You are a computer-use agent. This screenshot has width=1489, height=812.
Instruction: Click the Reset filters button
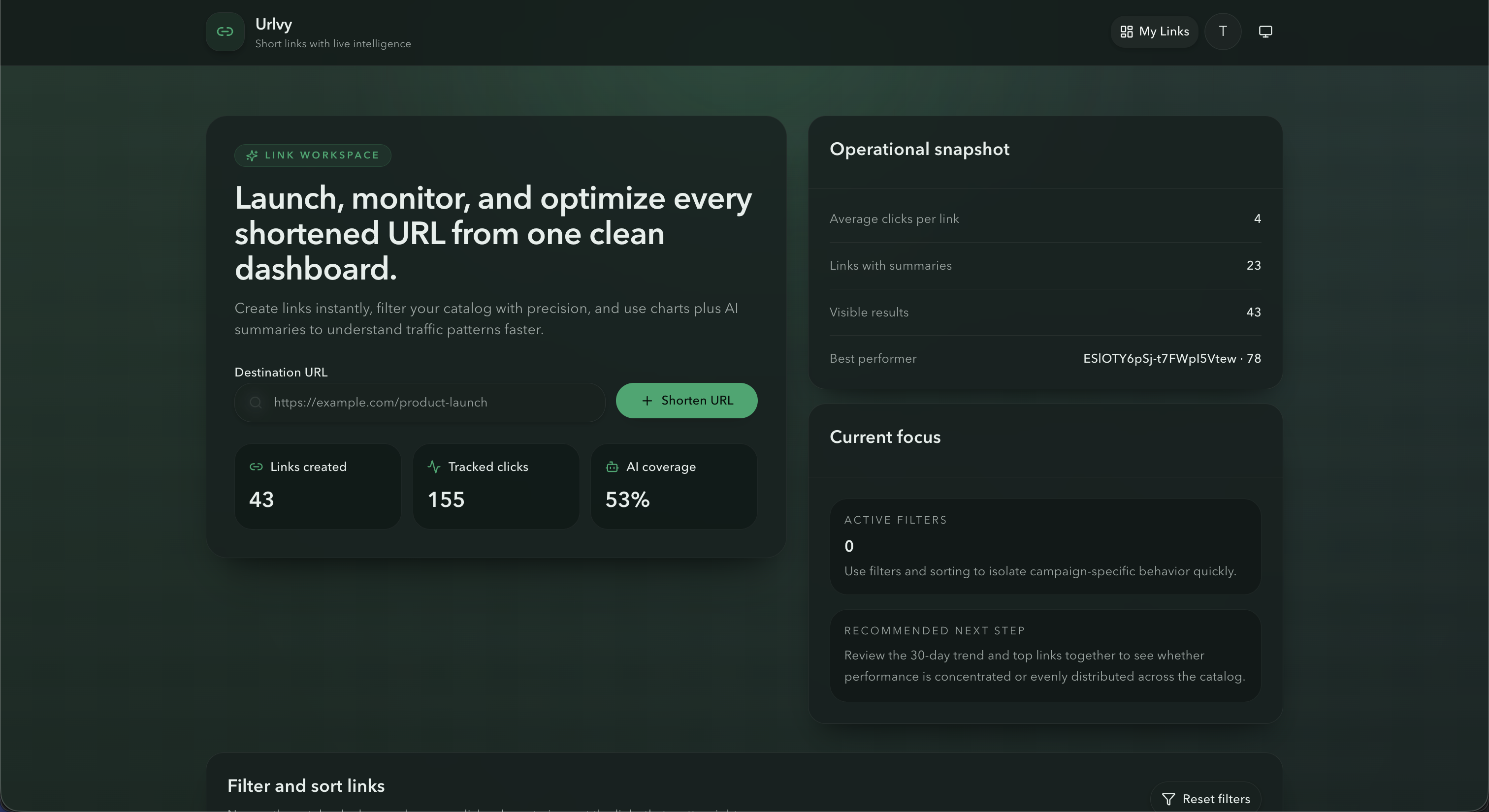coord(1205,799)
